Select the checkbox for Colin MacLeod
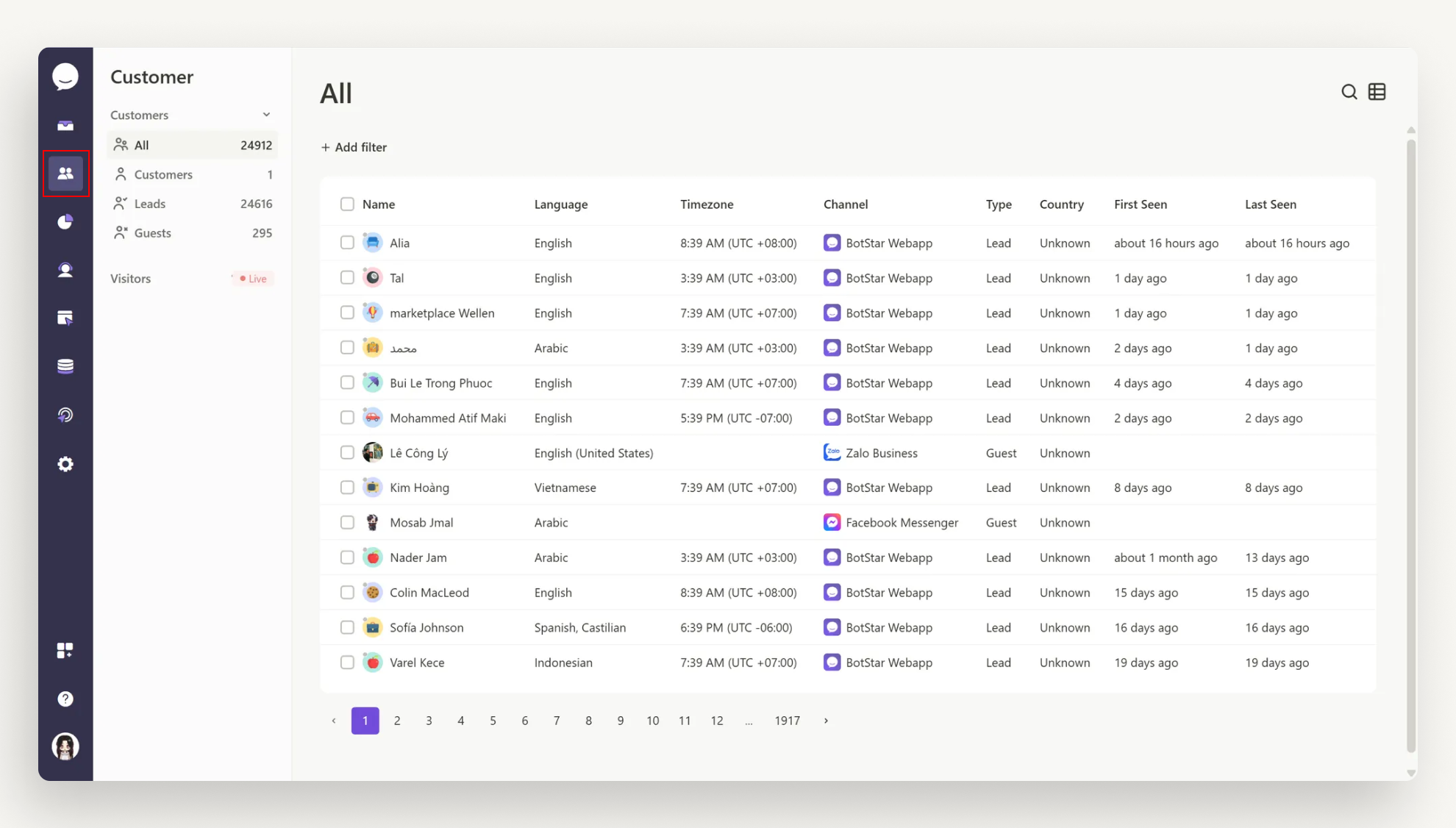Viewport: 1456px width, 828px height. coord(347,593)
